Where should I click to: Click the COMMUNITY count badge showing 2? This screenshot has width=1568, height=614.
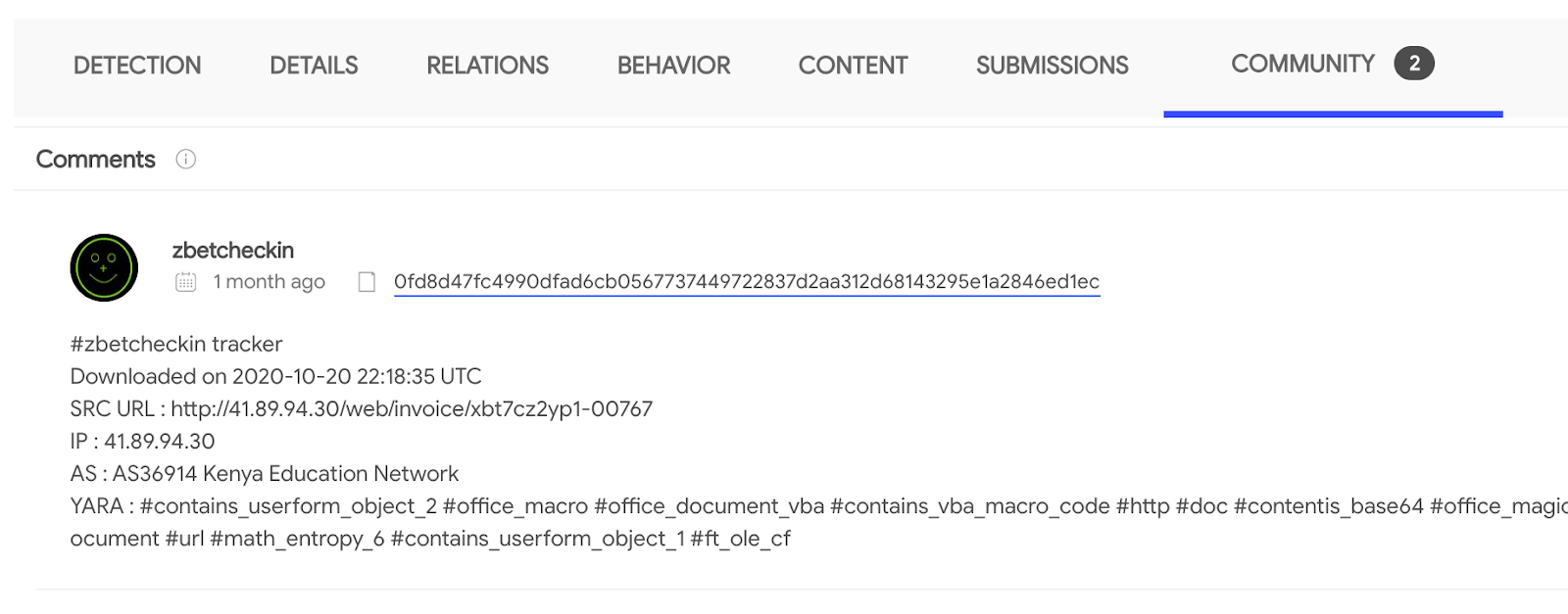coord(1414,64)
